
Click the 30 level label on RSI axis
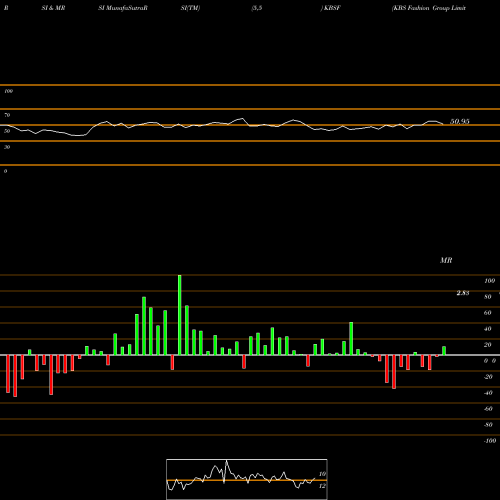7,147
